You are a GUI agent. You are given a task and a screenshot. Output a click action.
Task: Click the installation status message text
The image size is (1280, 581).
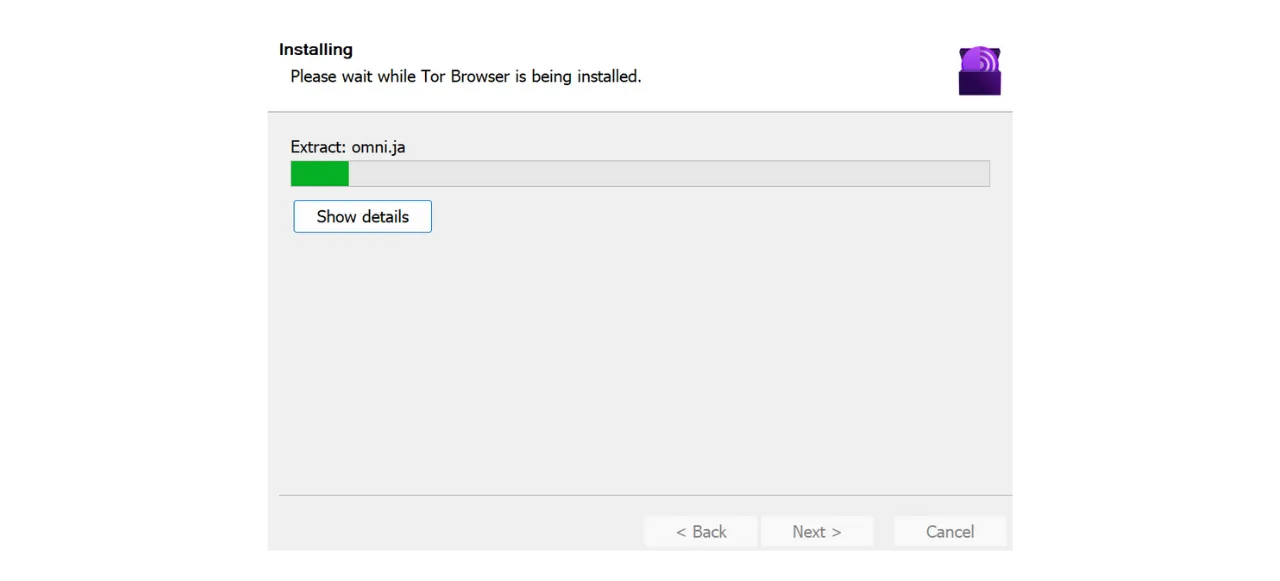[x=465, y=76]
